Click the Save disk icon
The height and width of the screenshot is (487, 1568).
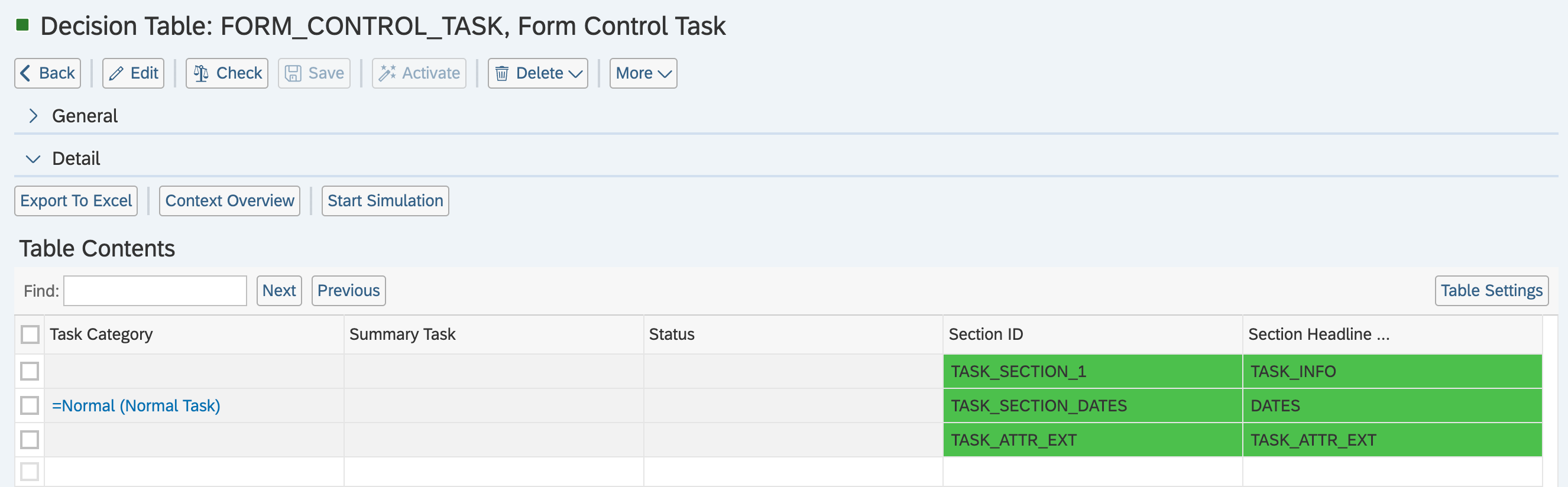[x=293, y=74]
